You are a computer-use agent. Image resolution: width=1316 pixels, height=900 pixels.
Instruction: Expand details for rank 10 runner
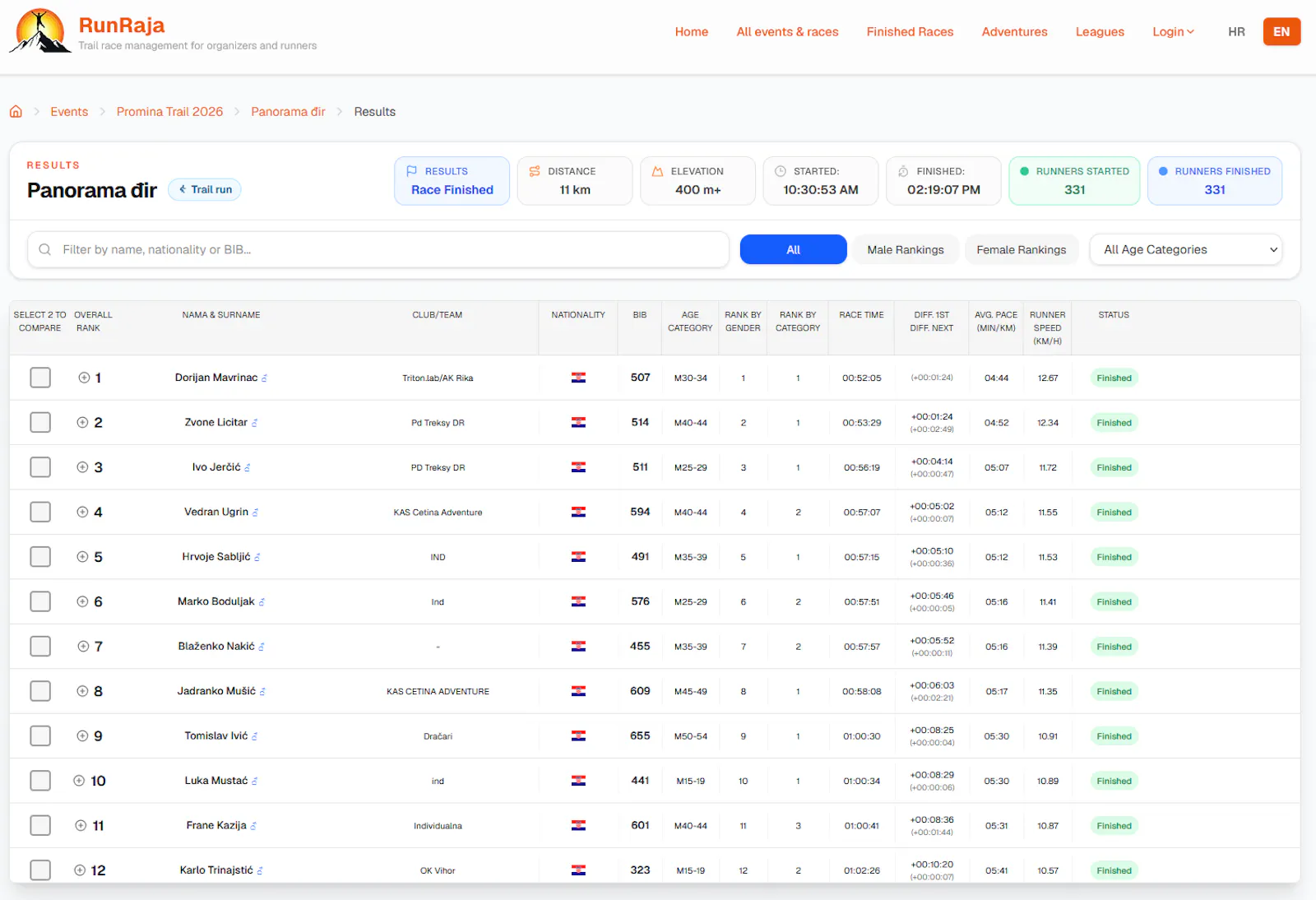point(79,781)
